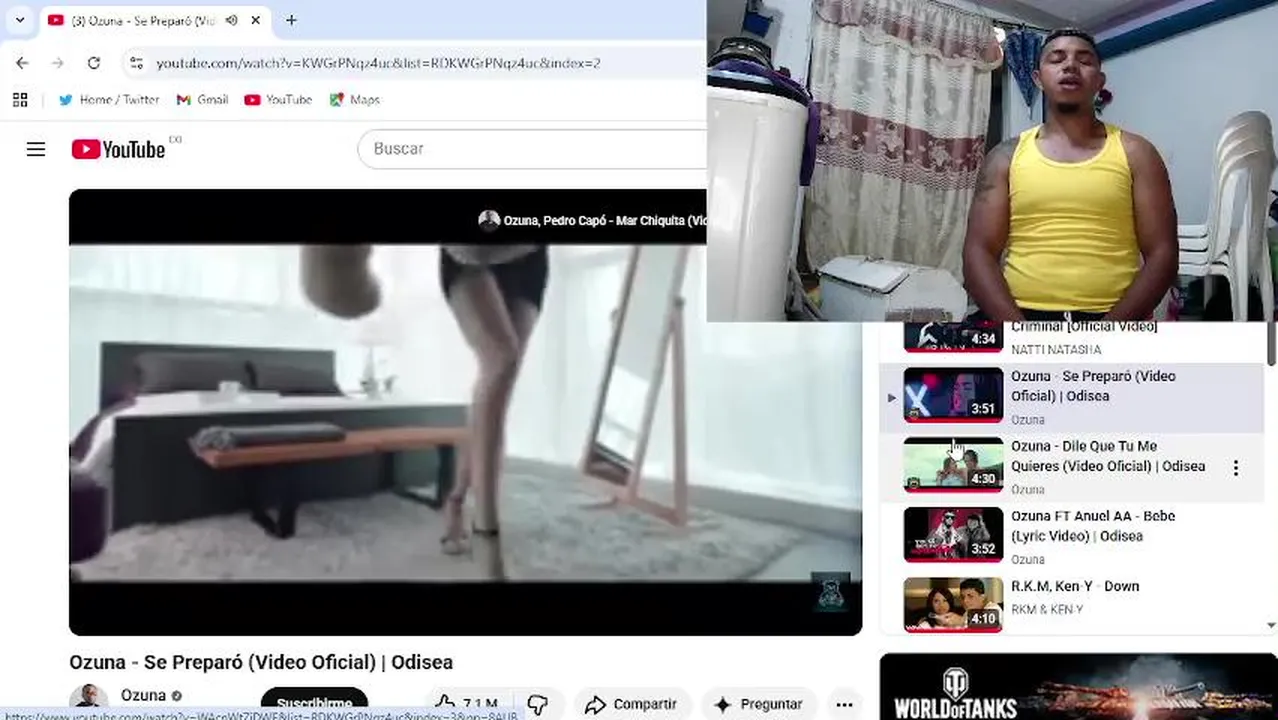1278x720 pixels.
Task: Open the YouTube hamburger guide menu
Action: click(x=36, y=149)
